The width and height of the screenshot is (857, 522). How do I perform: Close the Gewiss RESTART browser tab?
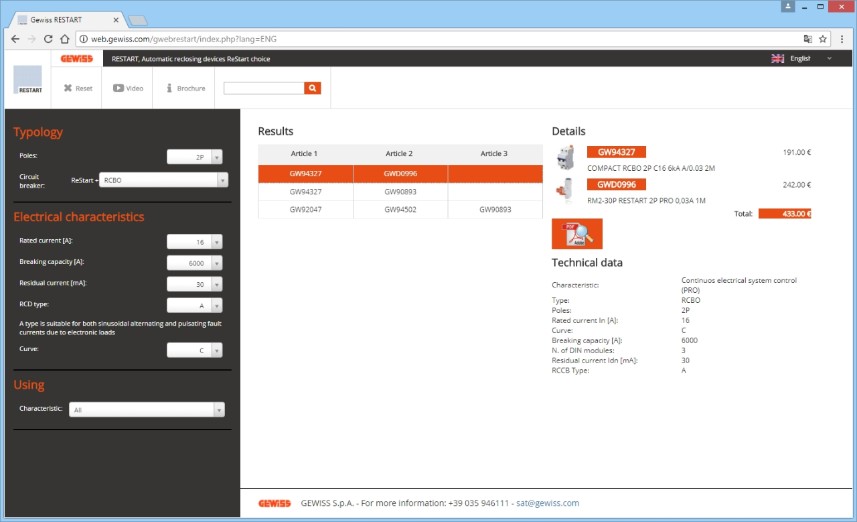pos(116,20)
